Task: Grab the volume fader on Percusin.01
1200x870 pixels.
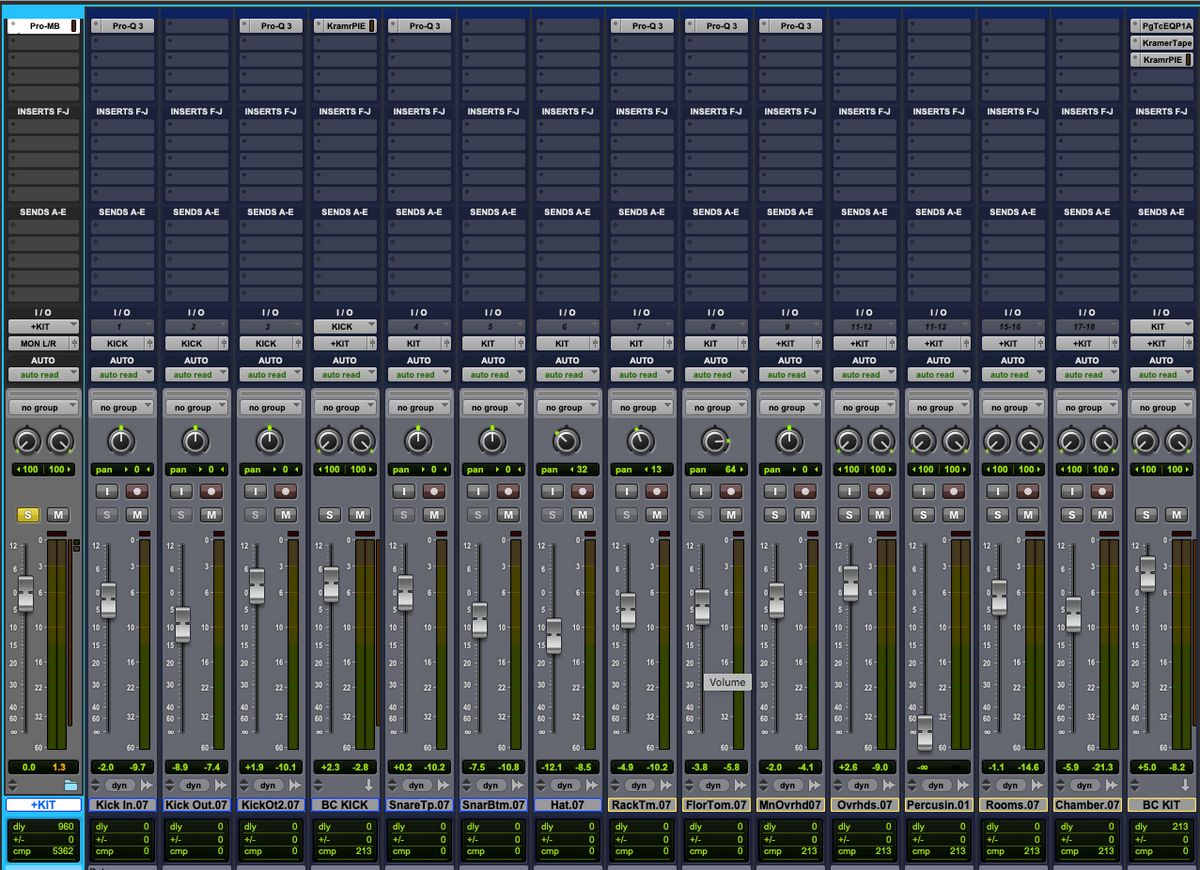Action: pyautogui.click(x=925, y=731)
